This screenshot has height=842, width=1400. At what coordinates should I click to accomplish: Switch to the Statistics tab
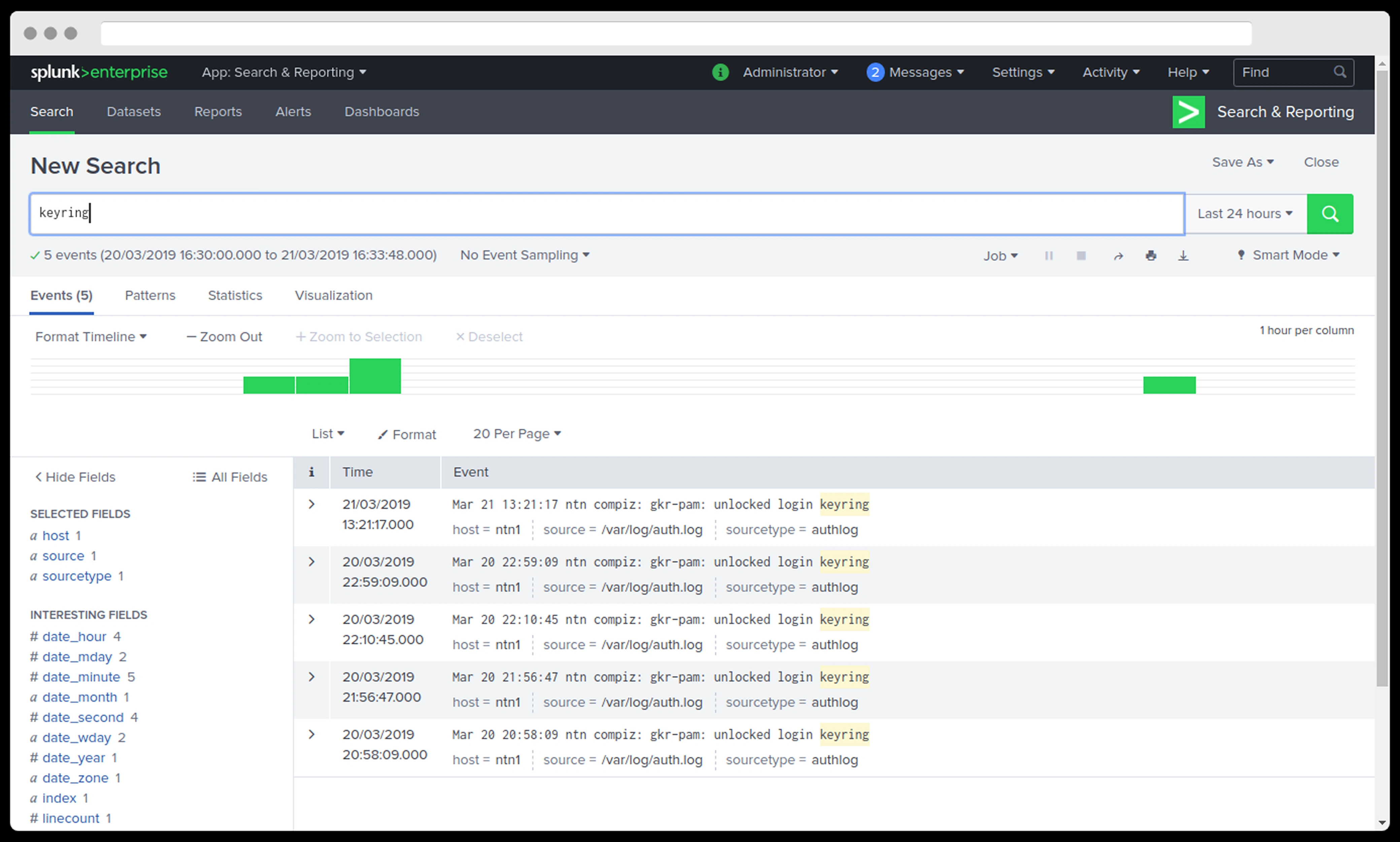click(235, 295)
